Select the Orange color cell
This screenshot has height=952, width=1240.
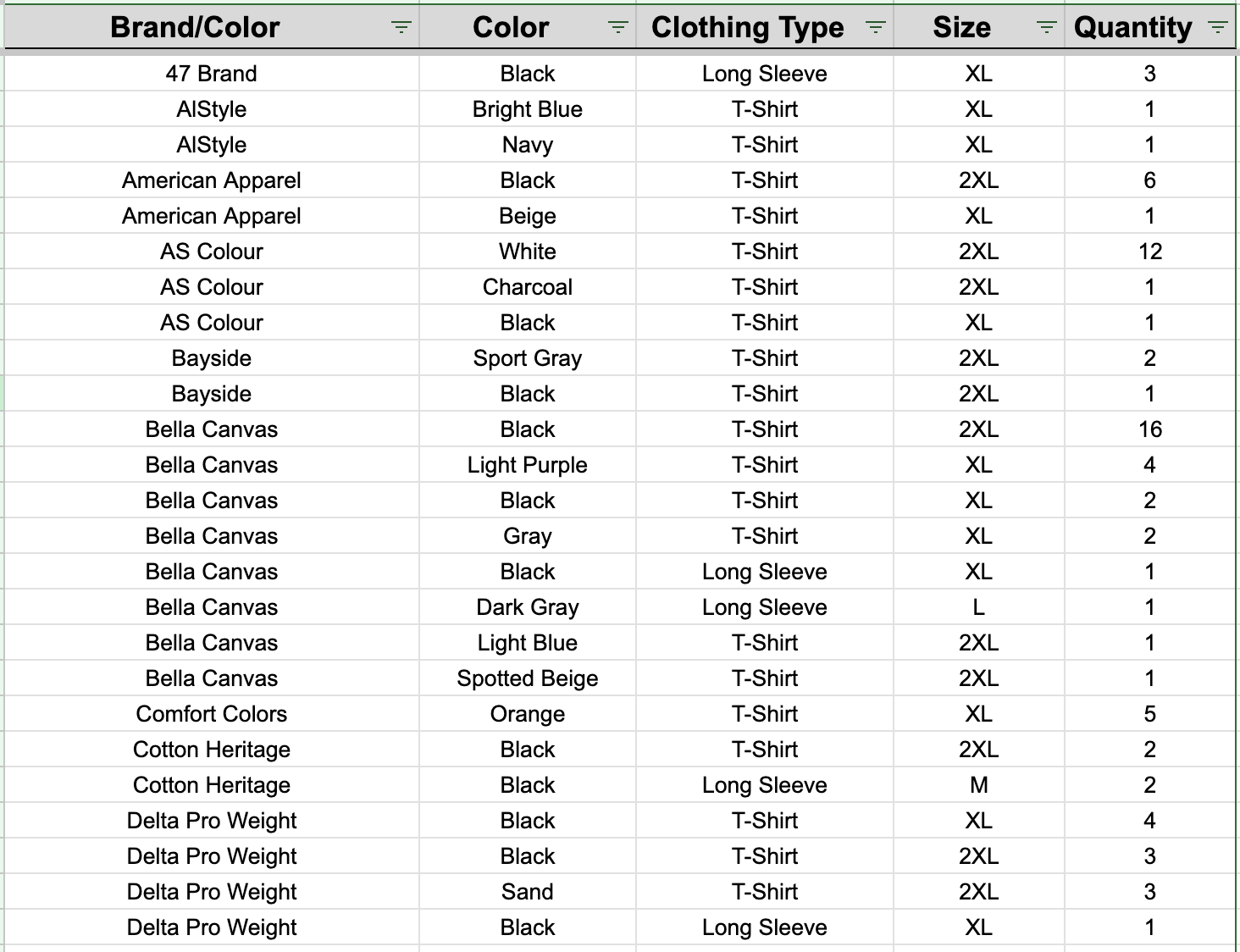[528, 714]
